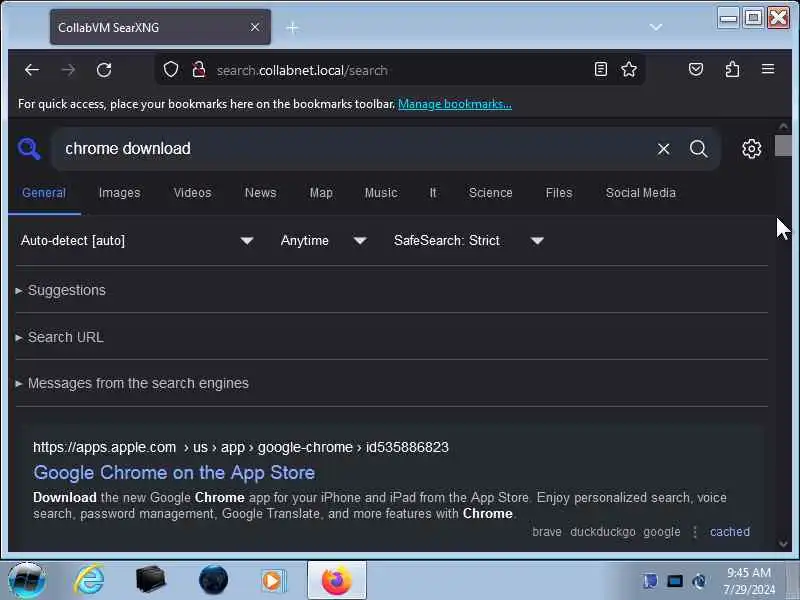The width and height of the screenshot is (800, 600).
Task: Open a new tab
Action: (x=292, y=28)
